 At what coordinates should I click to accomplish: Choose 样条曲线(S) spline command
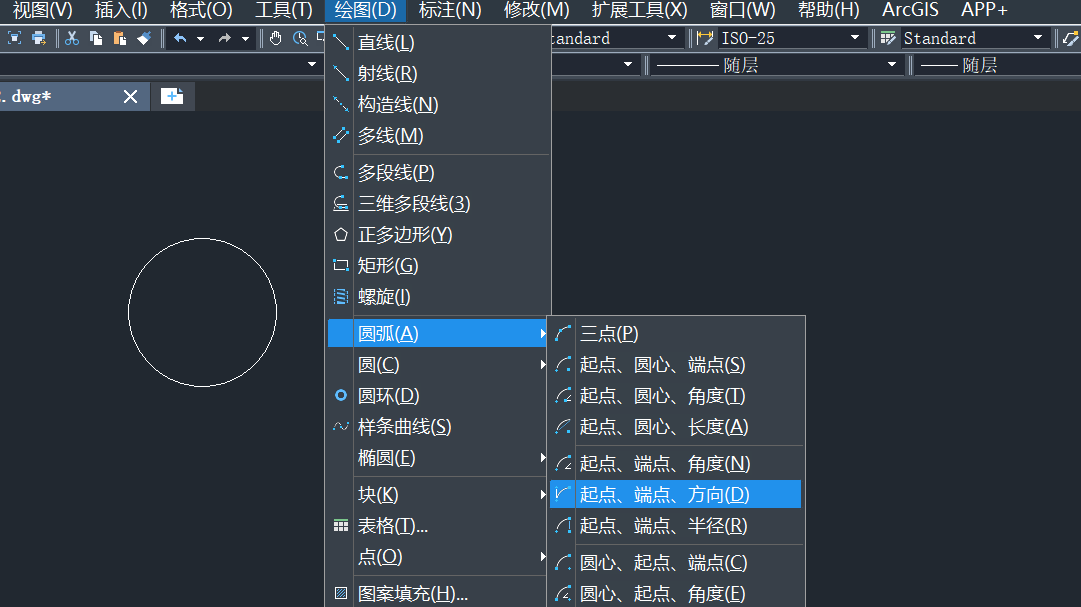pyautogui.click(x=438, y=427)
